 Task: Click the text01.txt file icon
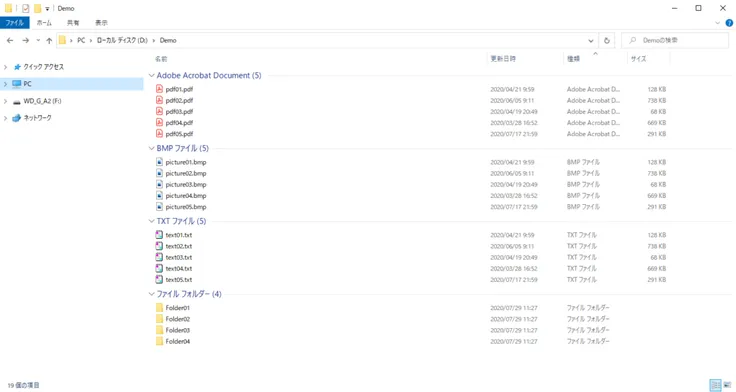pos(159,235)
